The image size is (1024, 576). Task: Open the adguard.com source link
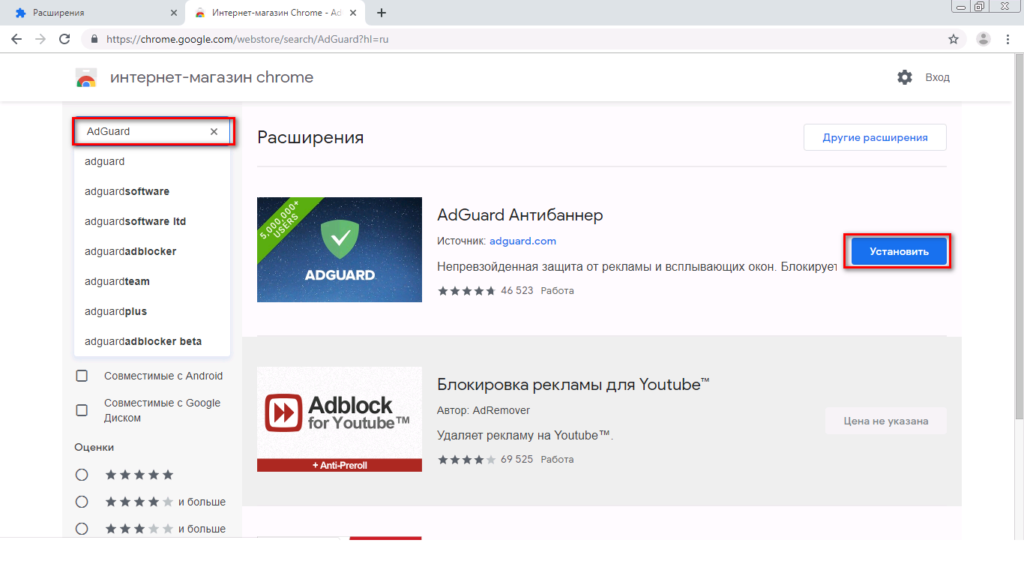[x=522, y=241]
